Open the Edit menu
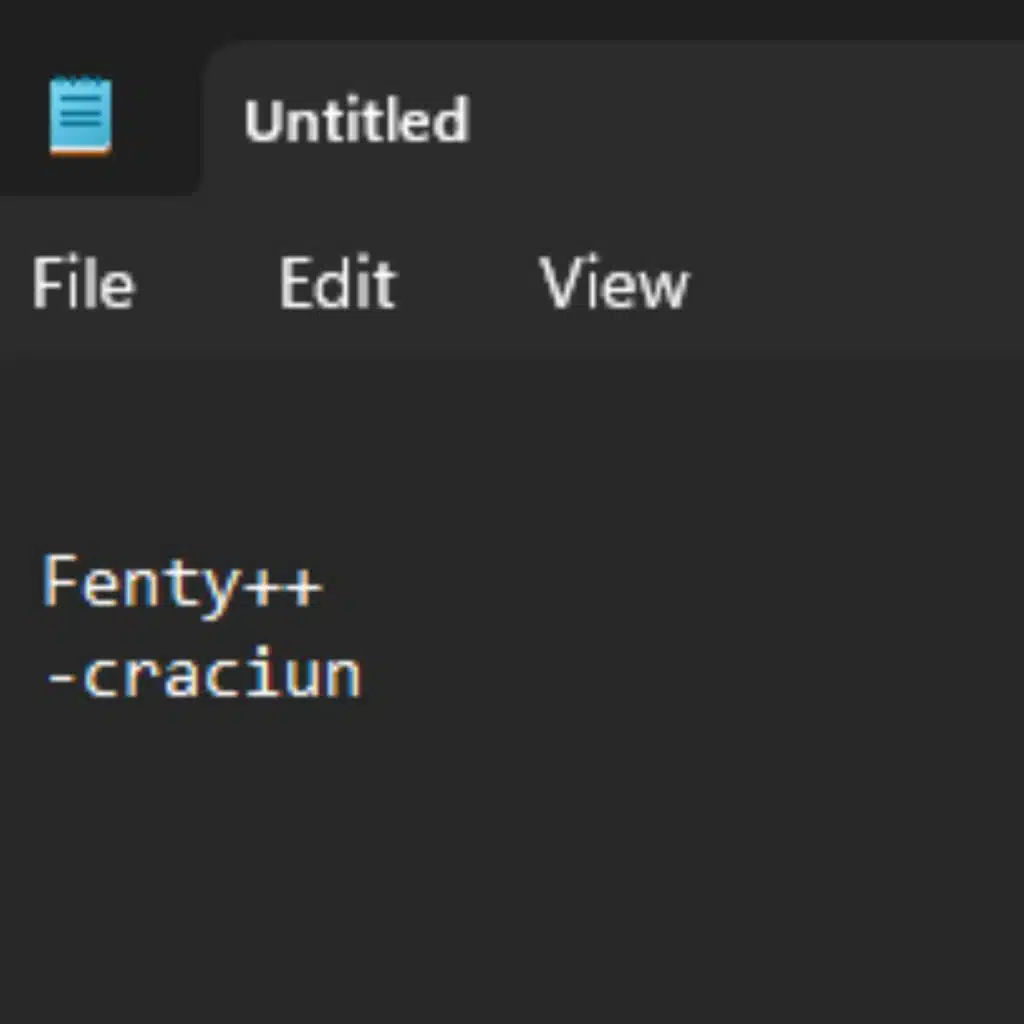Screen dimensions: 1024x1024 click(x=338, y=285)
